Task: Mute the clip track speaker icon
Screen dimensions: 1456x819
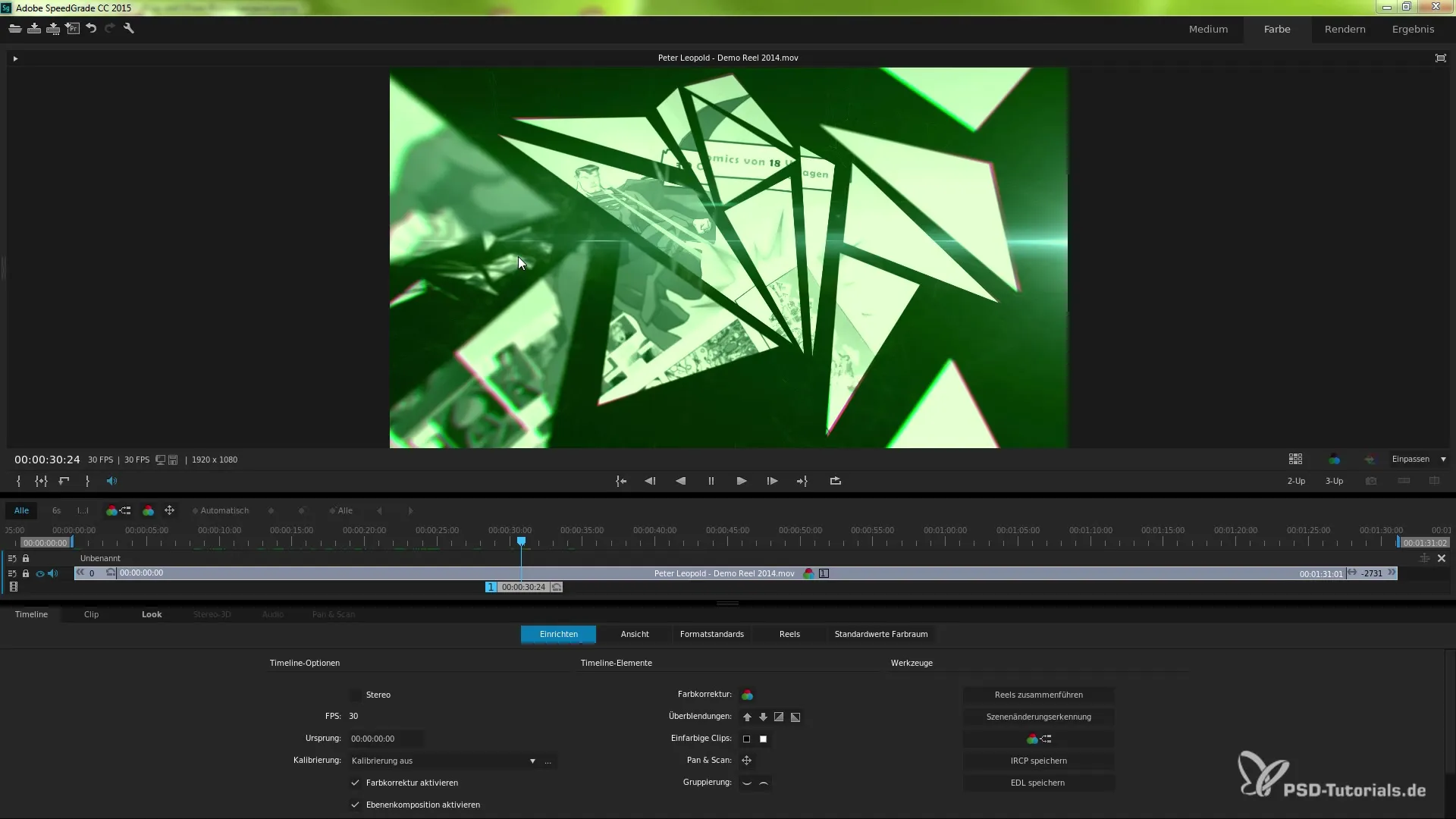Action: click(x=53, y=573)
